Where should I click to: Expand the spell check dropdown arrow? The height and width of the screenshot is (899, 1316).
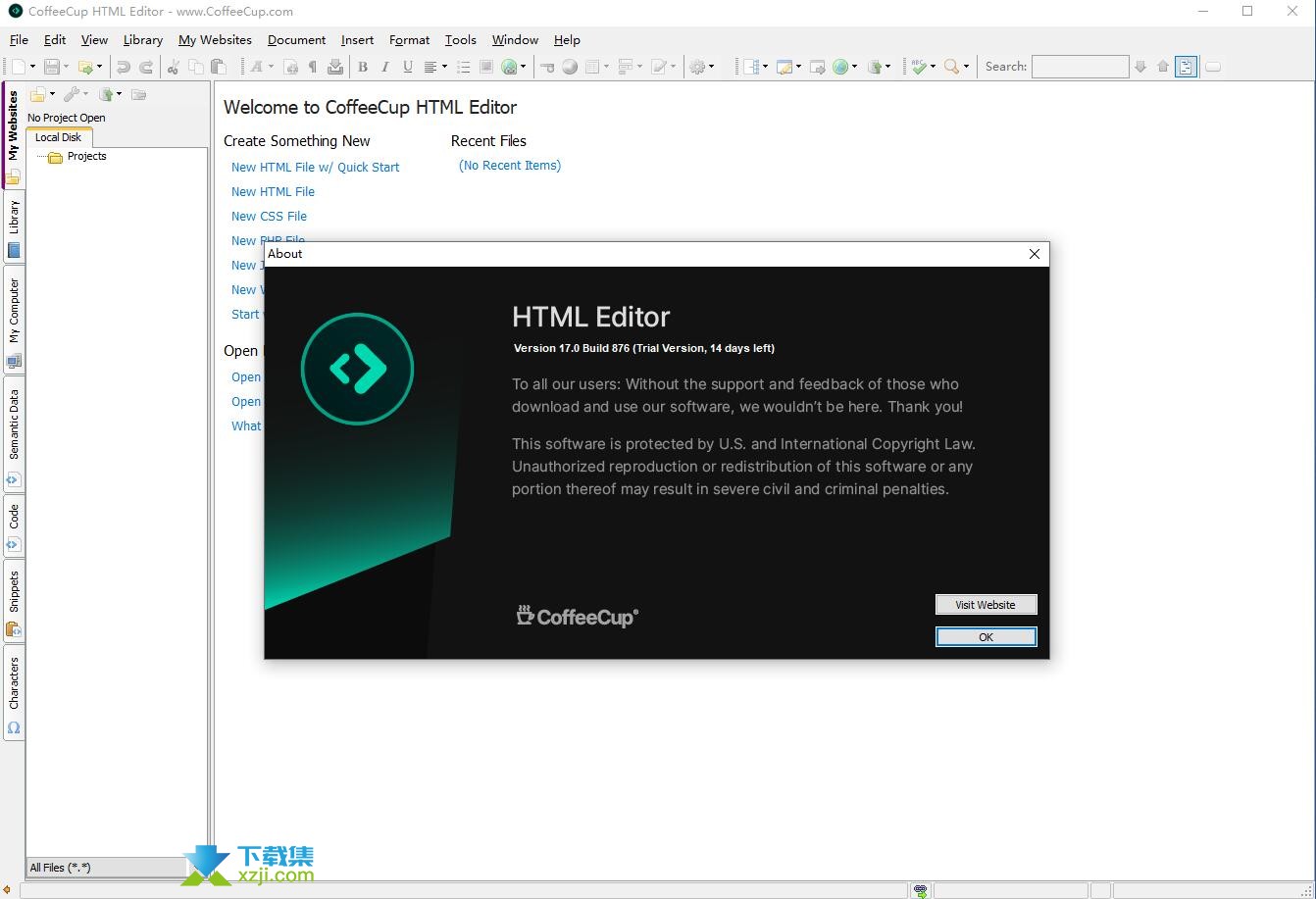click(x=933, y=67)
